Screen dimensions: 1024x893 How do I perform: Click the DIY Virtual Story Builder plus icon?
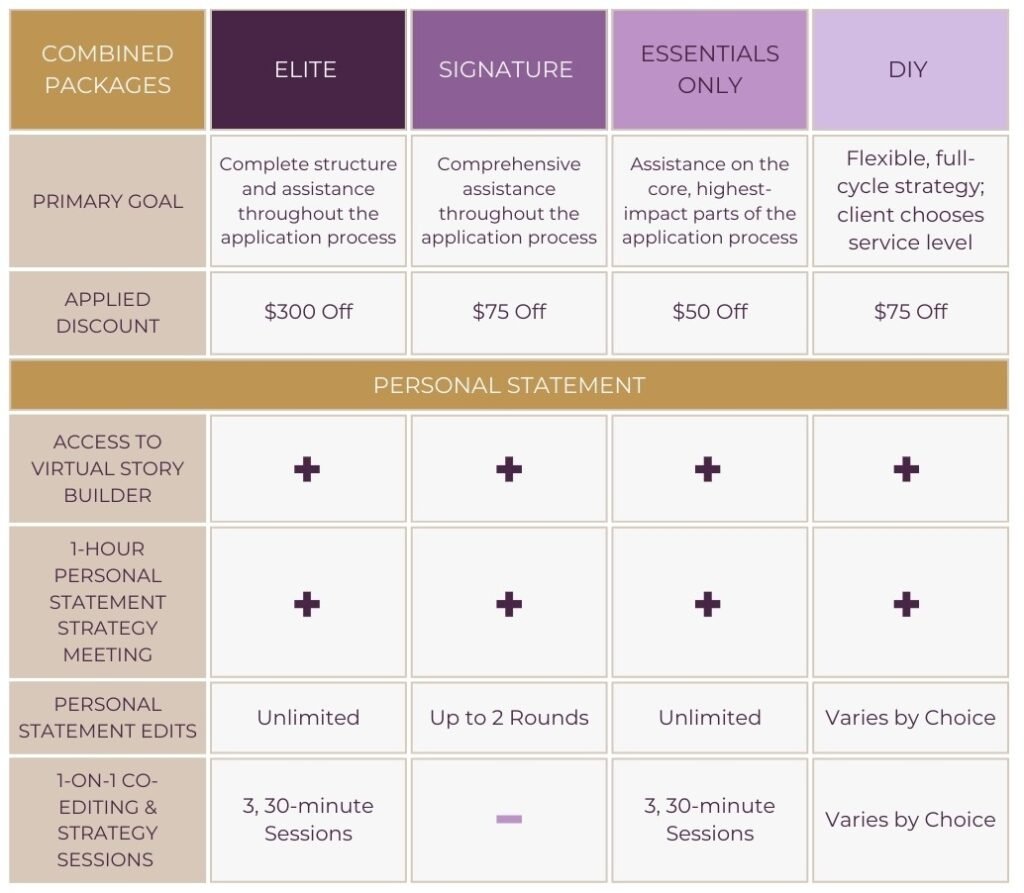(907, 469)
